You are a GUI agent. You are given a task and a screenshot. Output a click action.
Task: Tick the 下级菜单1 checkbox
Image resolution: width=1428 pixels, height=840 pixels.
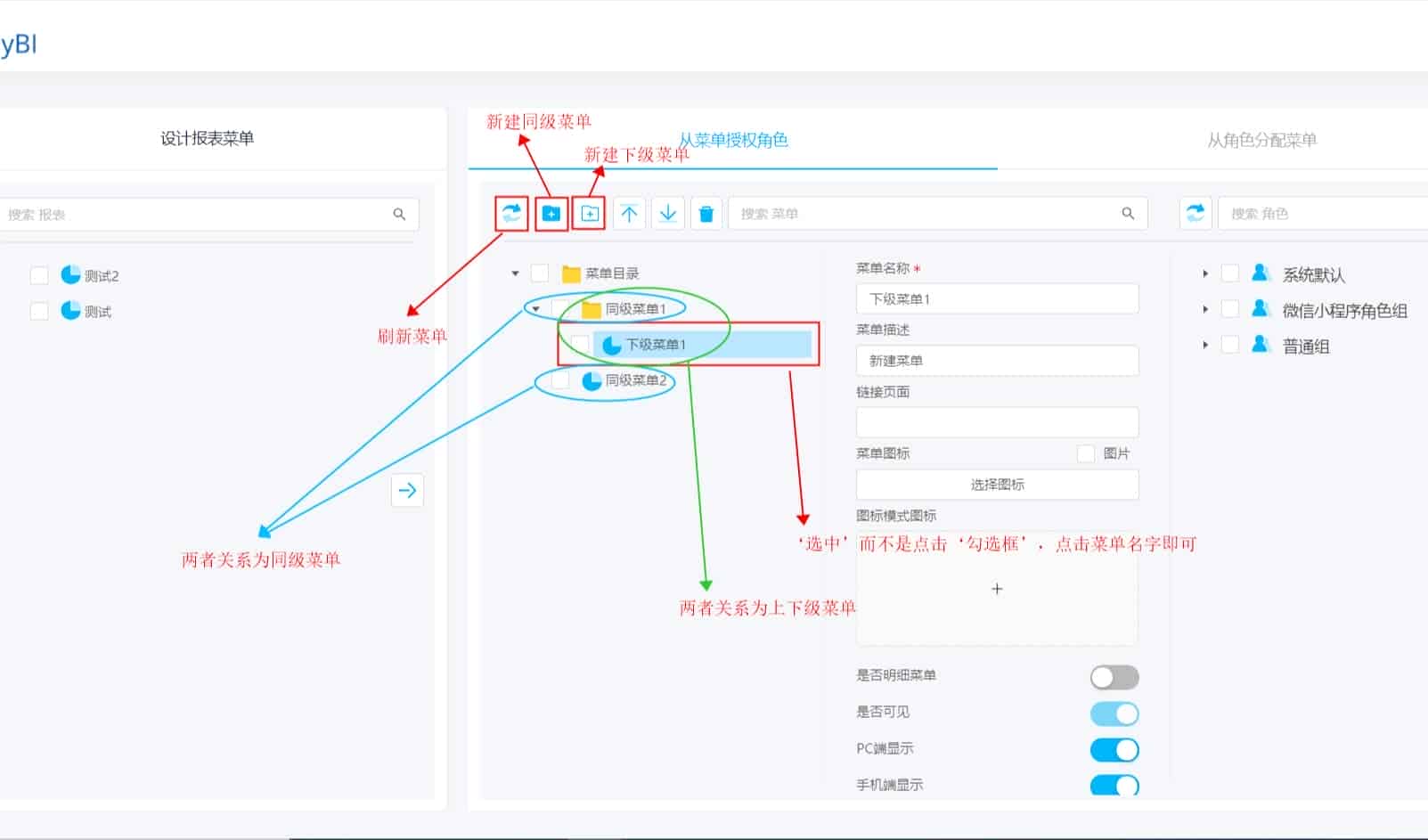point(580,344)
